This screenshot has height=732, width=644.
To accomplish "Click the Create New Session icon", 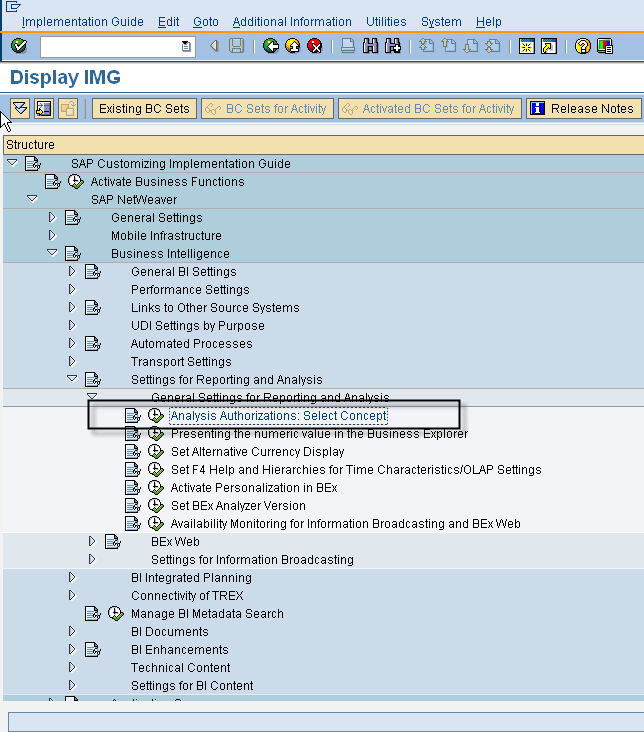I will (x=527, y=46).
